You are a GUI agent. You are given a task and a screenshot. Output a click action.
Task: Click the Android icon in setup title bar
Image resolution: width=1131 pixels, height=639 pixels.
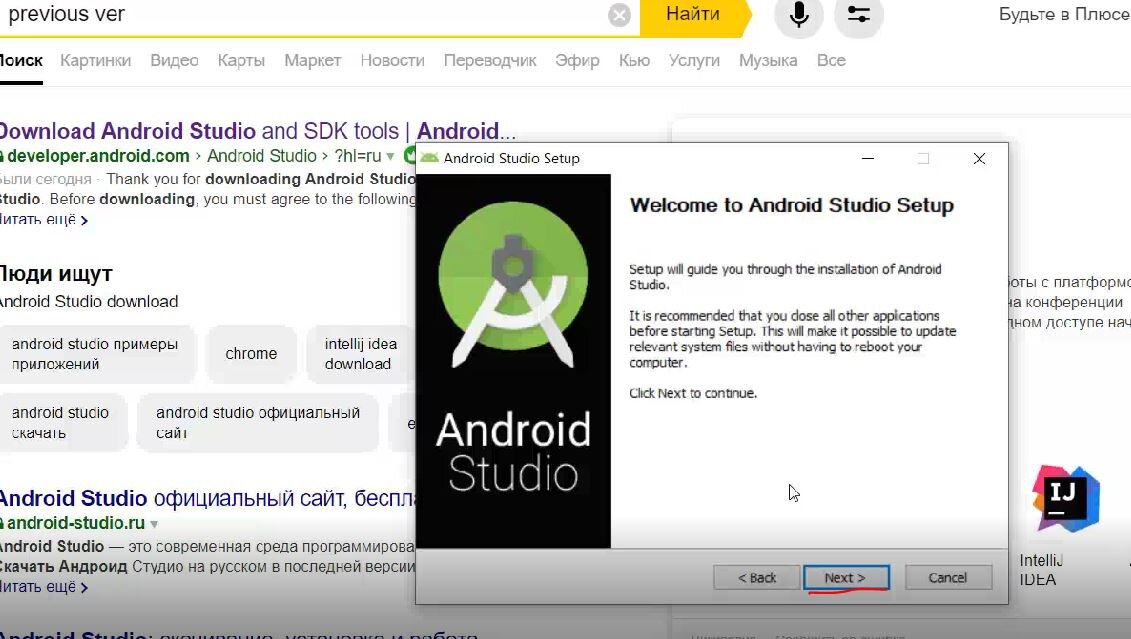(x=430, y=158)
